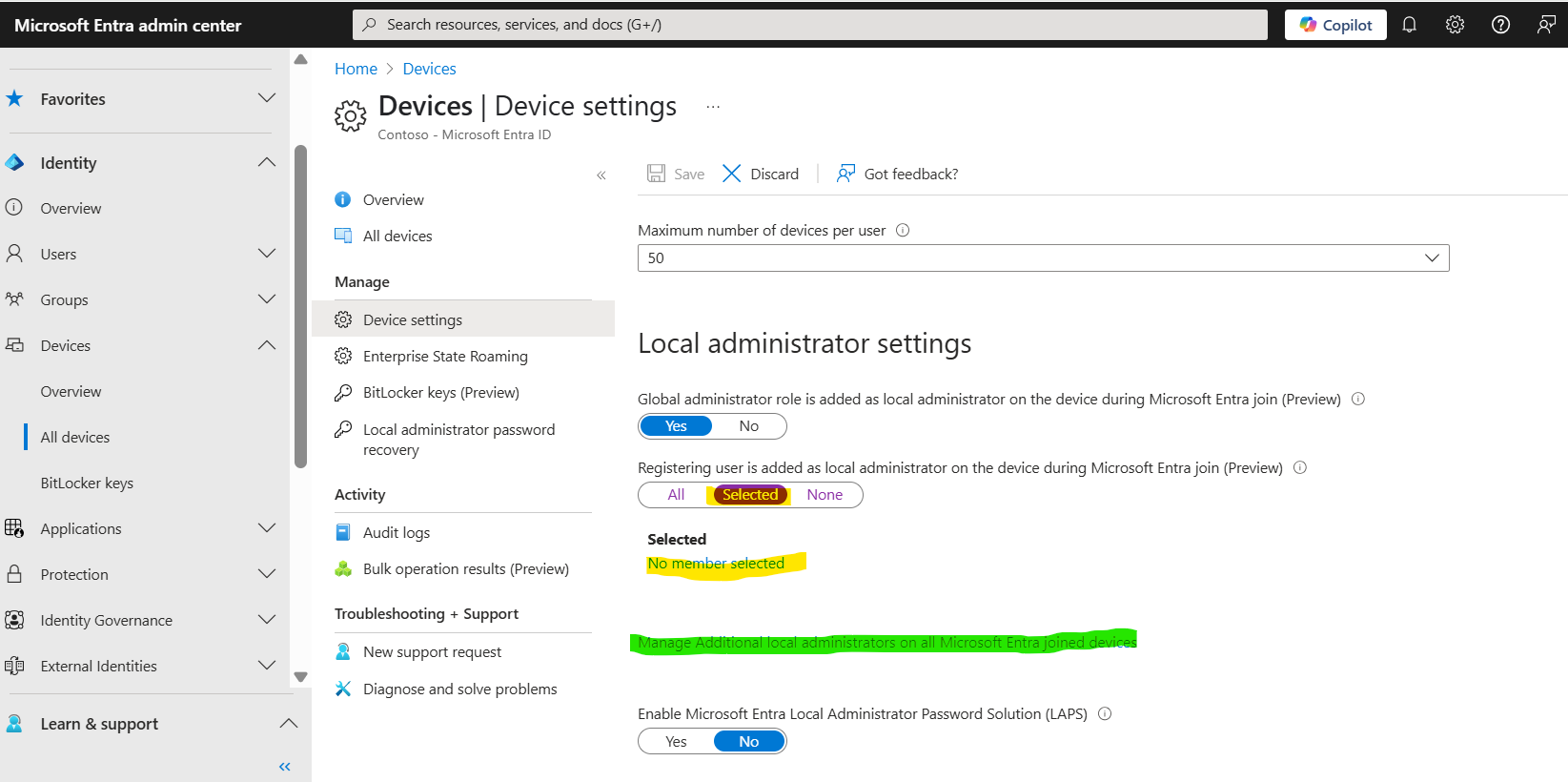Click the Identity diamond icon

[x=14, y=162]
